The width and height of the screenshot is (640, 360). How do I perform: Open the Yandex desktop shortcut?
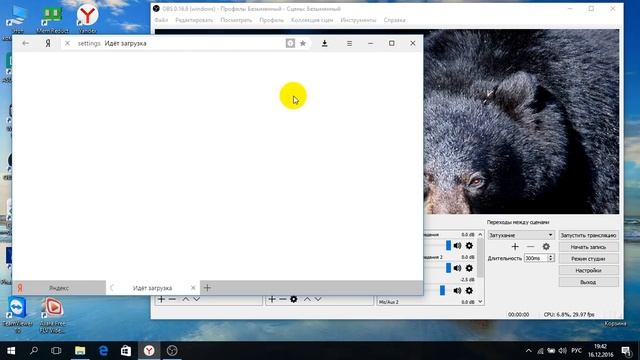pos(87,18)
